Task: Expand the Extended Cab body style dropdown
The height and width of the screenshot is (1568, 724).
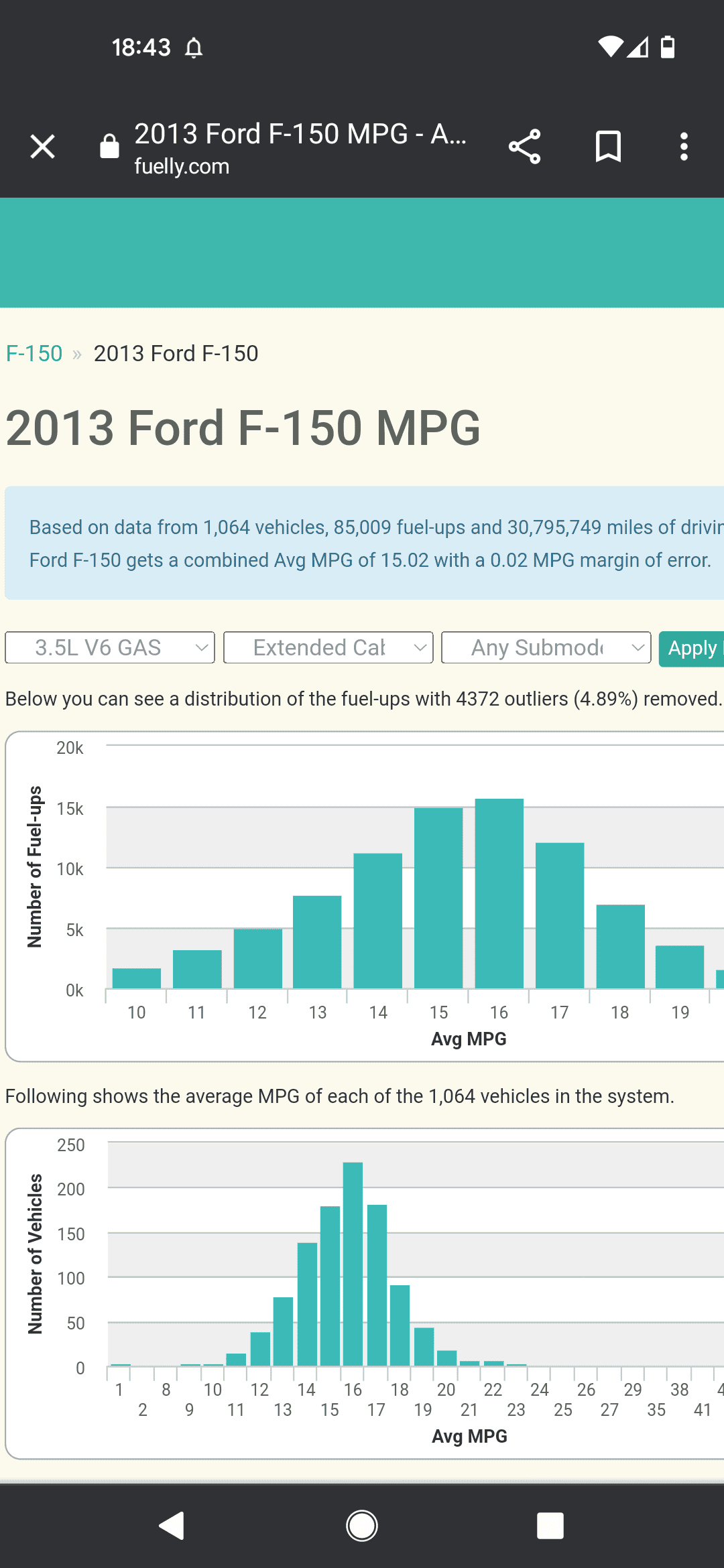Action: pyautogui.click(x=328, y=647)
